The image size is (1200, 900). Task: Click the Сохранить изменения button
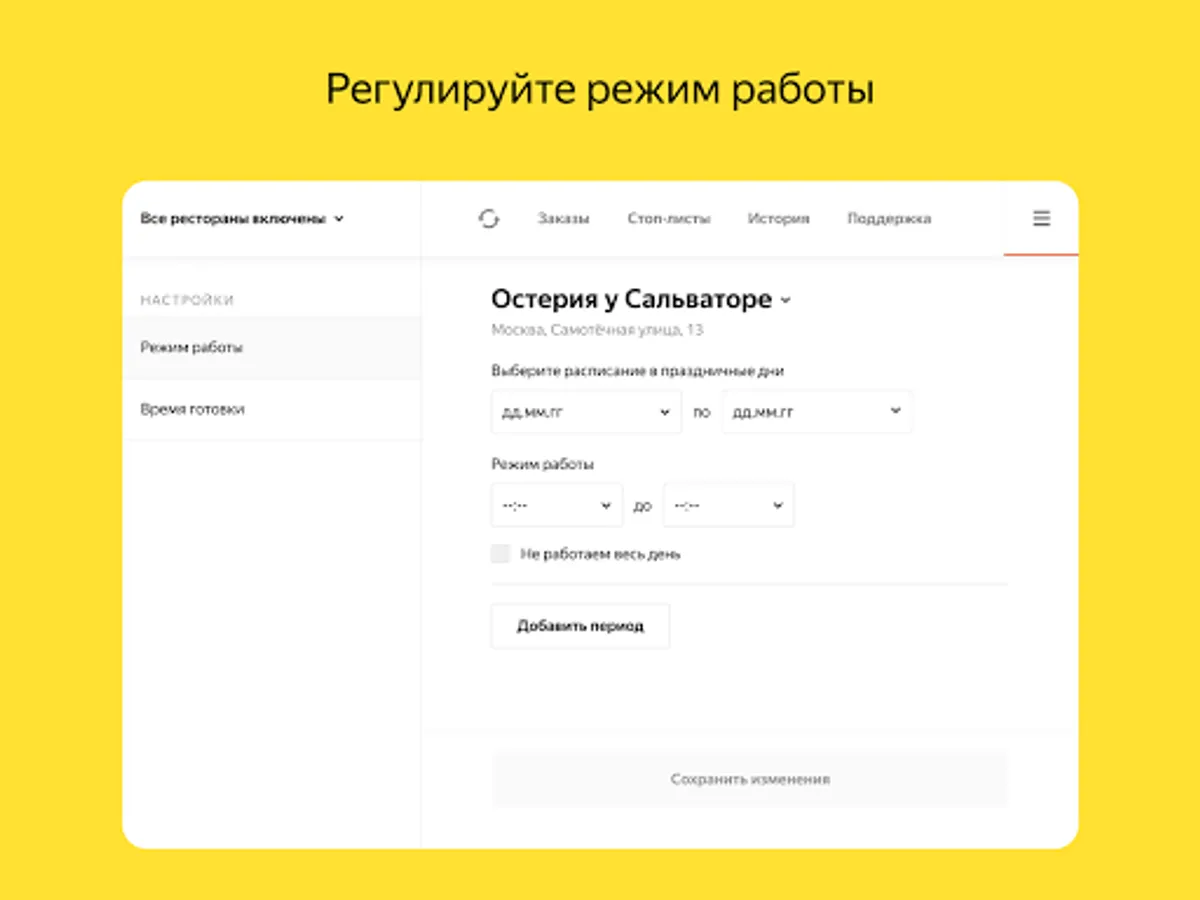pos(749,779)
